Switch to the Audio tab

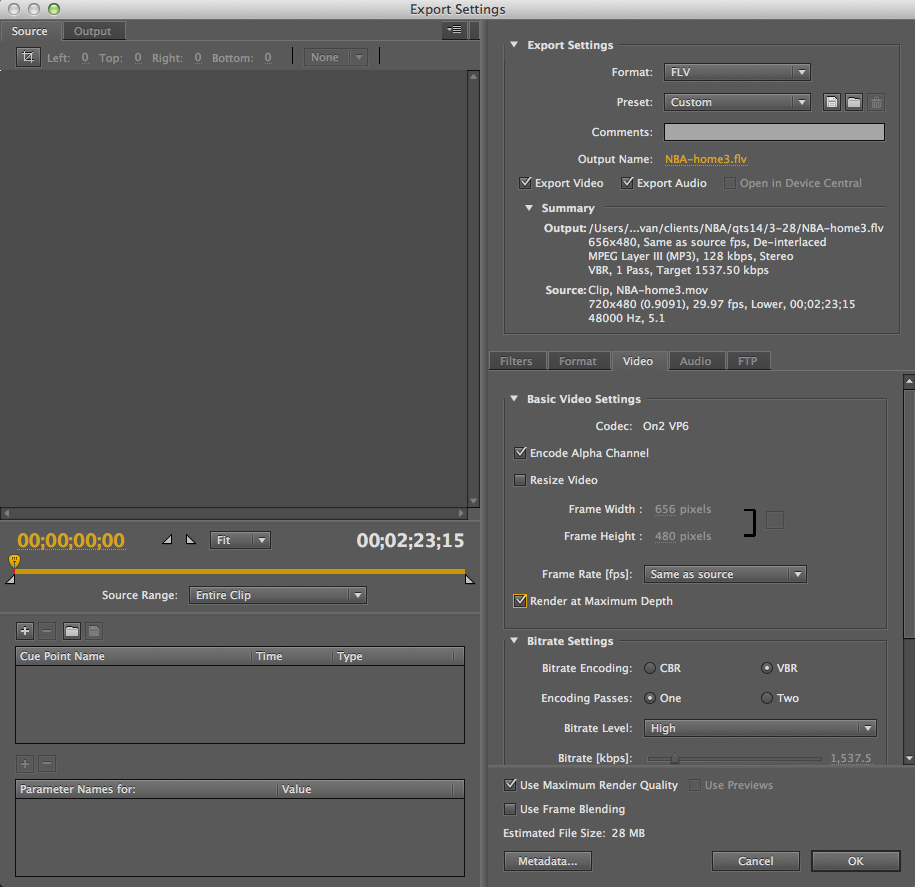(695, 361)
